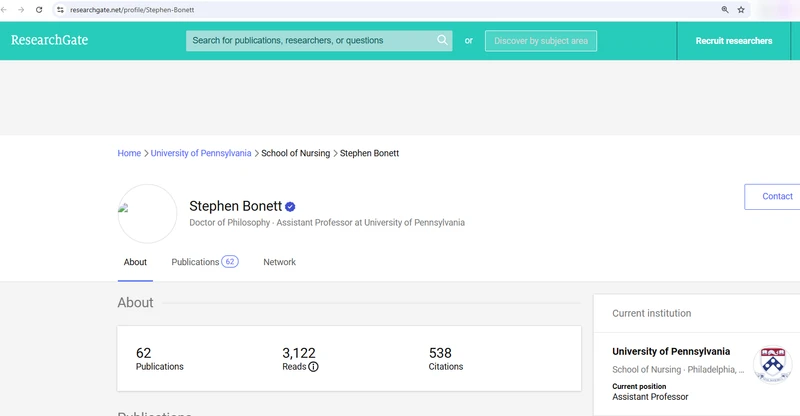The width and height of the screenshot is (800, 416).
Task: Click University of Pennsylvania in Current institution card
Action: tap(671, 352)
